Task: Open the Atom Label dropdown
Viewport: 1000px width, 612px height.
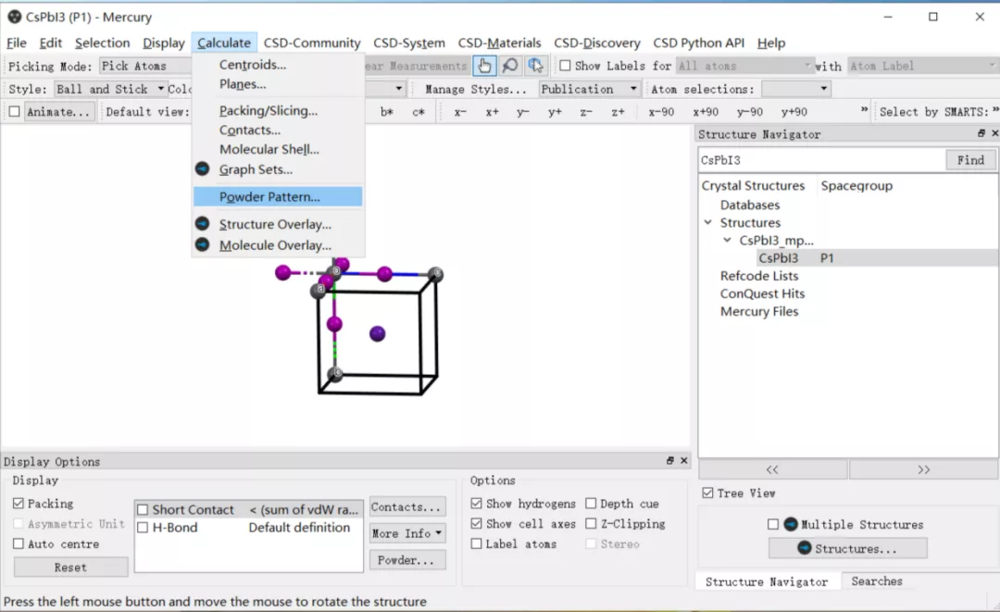Action: click(x=922, y=66)
